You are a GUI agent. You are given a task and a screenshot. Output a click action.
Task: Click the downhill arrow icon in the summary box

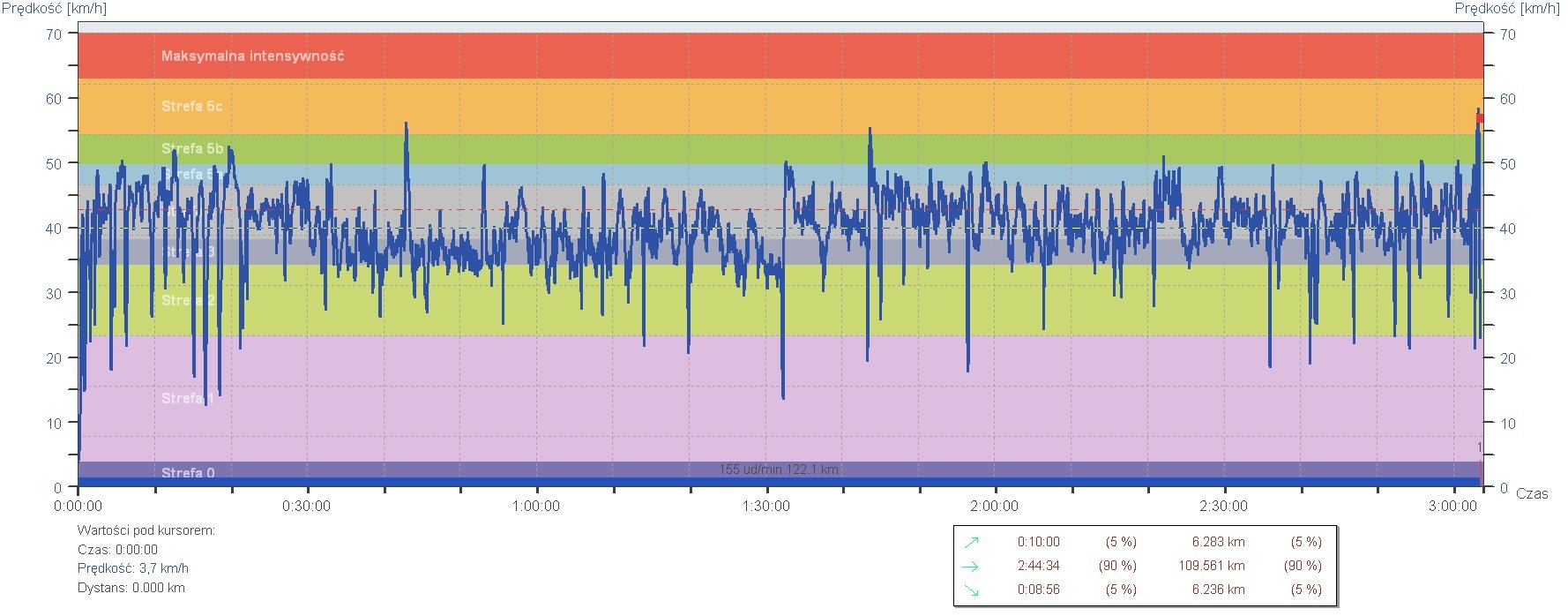(x=971, y=590)
